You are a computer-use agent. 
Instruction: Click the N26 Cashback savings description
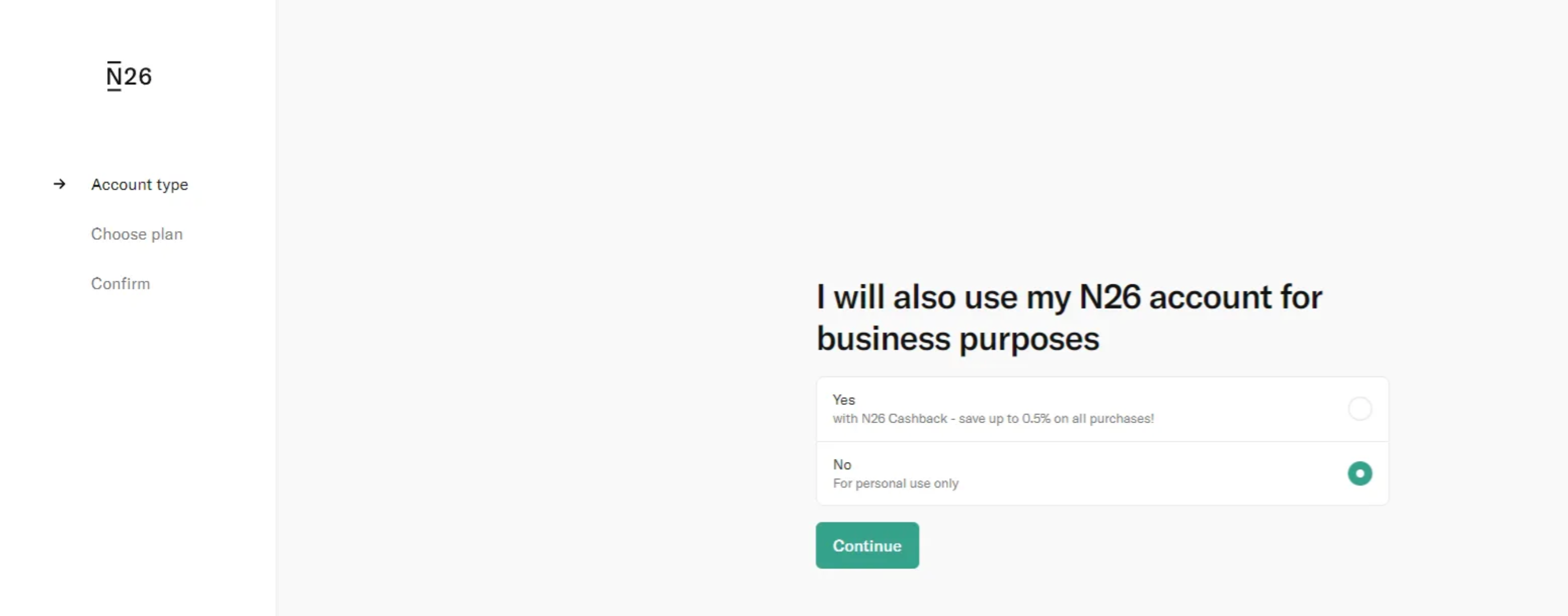coord(993,418)
